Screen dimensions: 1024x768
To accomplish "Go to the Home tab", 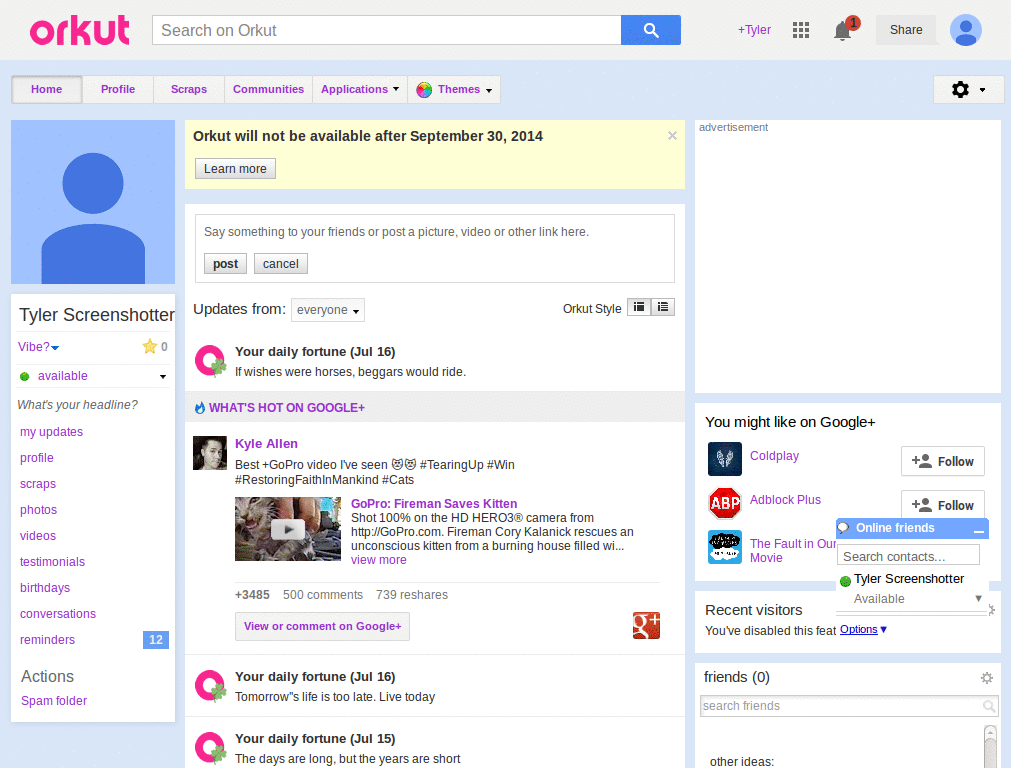I will click(x=46, y=89).
